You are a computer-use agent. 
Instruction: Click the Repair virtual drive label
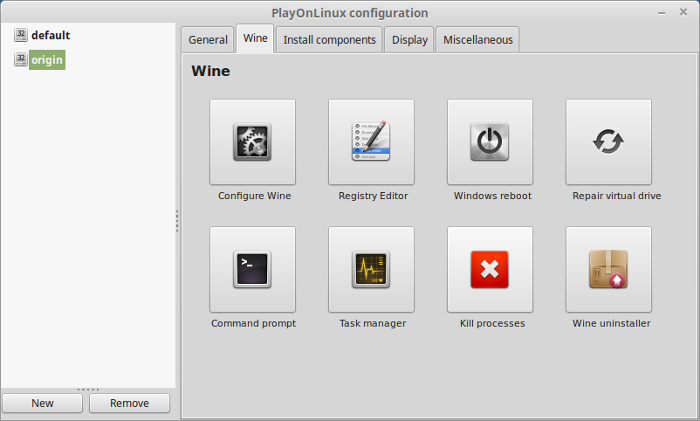pos(617,196)
